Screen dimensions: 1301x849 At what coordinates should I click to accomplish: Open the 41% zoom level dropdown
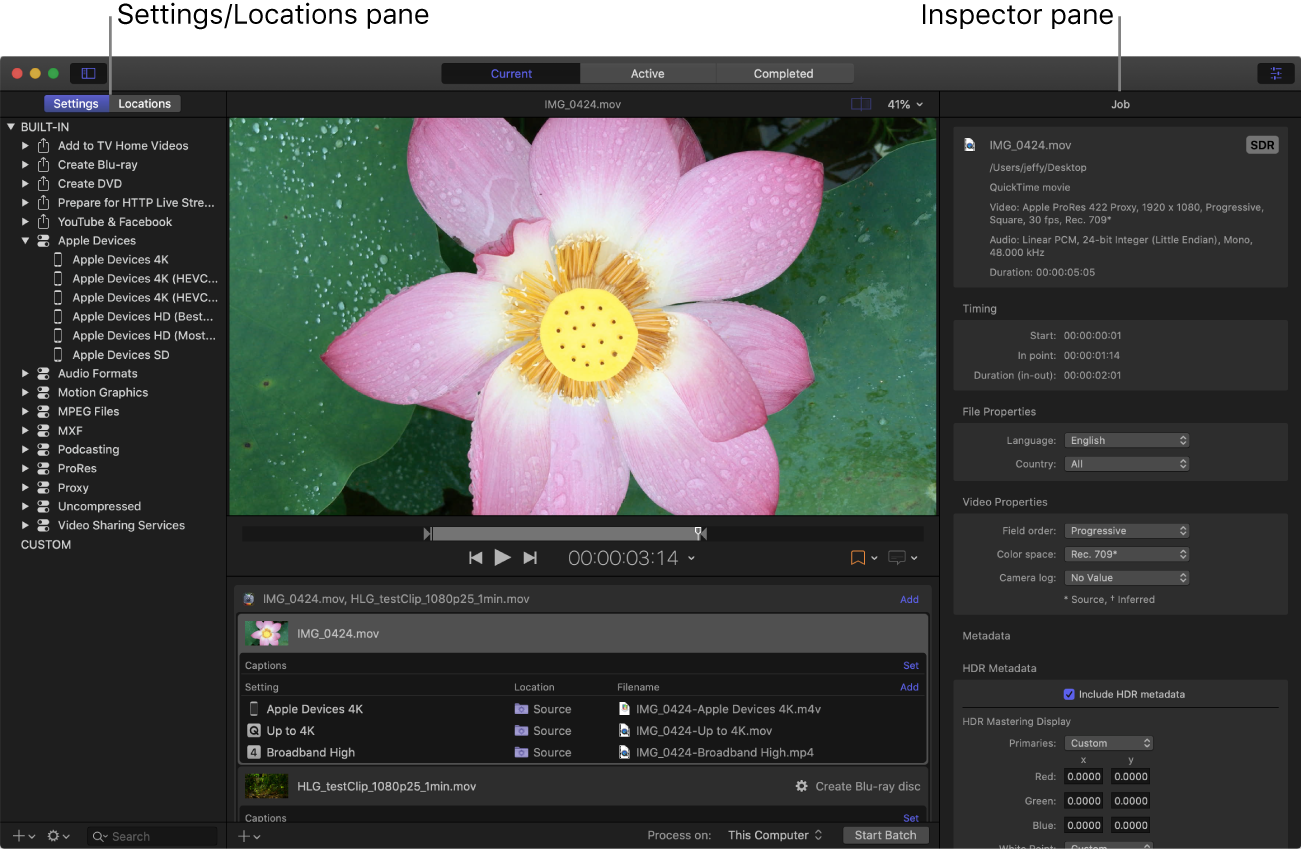point(900,103)
